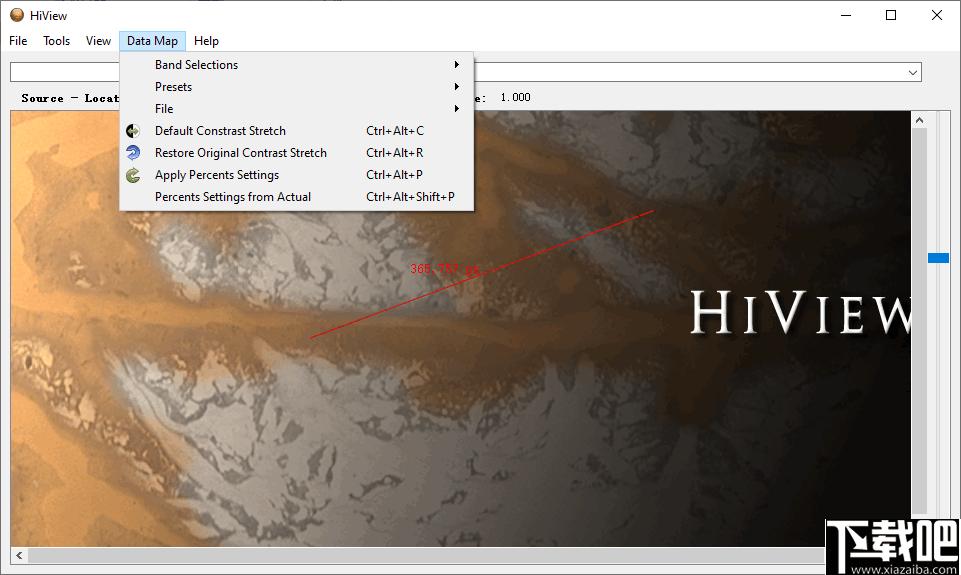Screen dimensions: 961x575
Task: Select Percents Settings from Actual
Action: pos(297,197)
